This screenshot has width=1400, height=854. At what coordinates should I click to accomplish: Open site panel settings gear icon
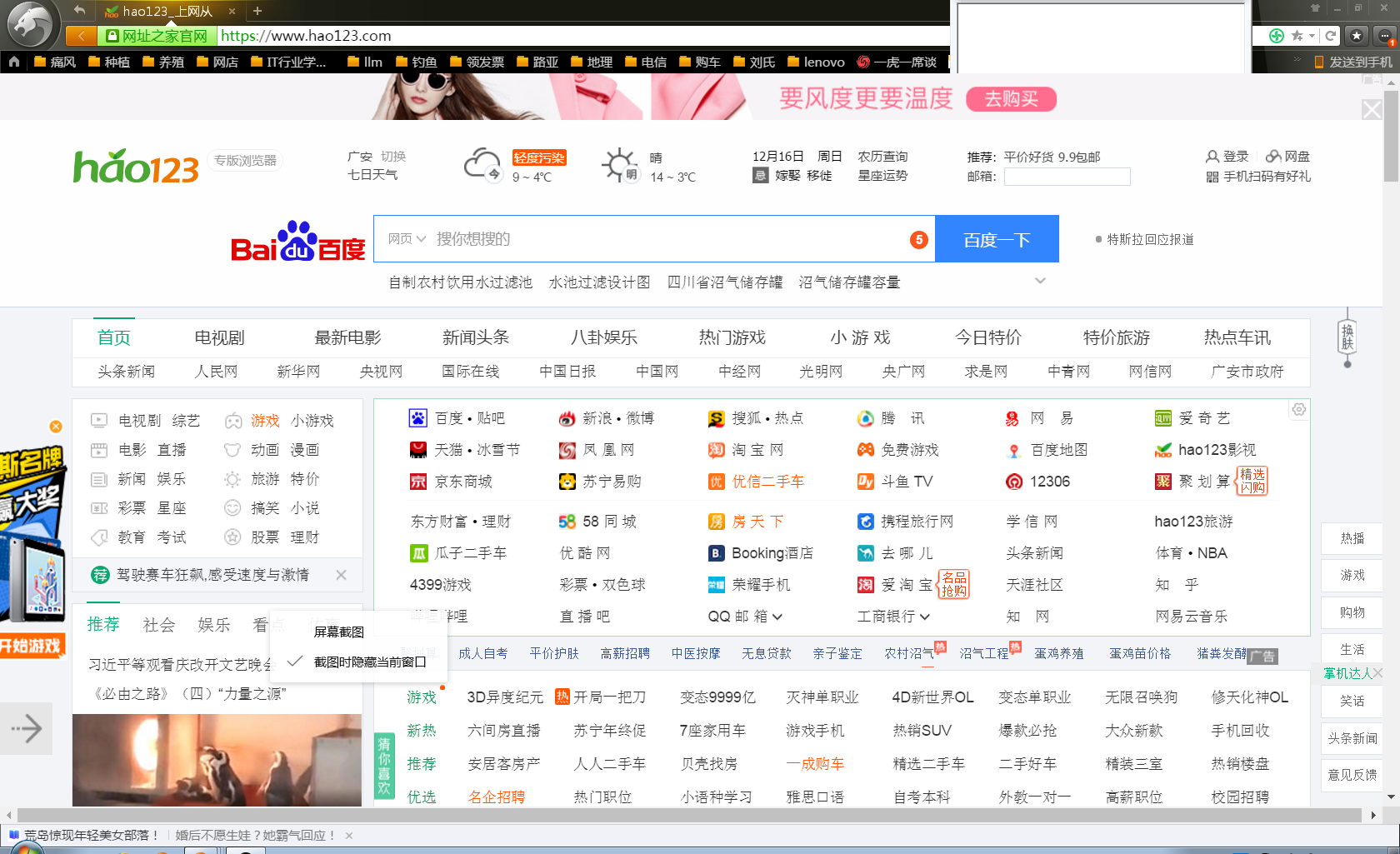(x=1299, y=409)
